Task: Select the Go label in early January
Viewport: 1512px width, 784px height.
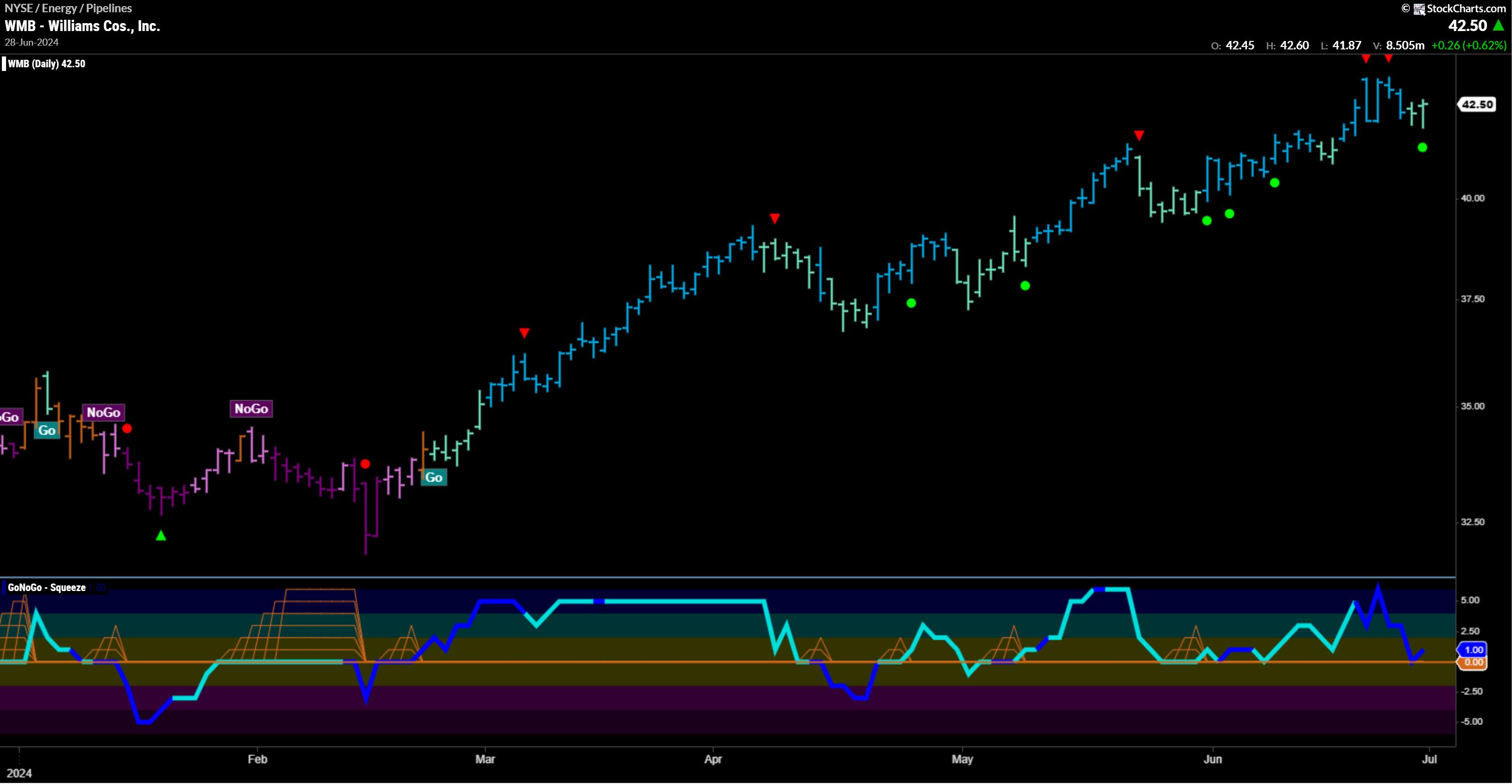Action: pos(47,431)
